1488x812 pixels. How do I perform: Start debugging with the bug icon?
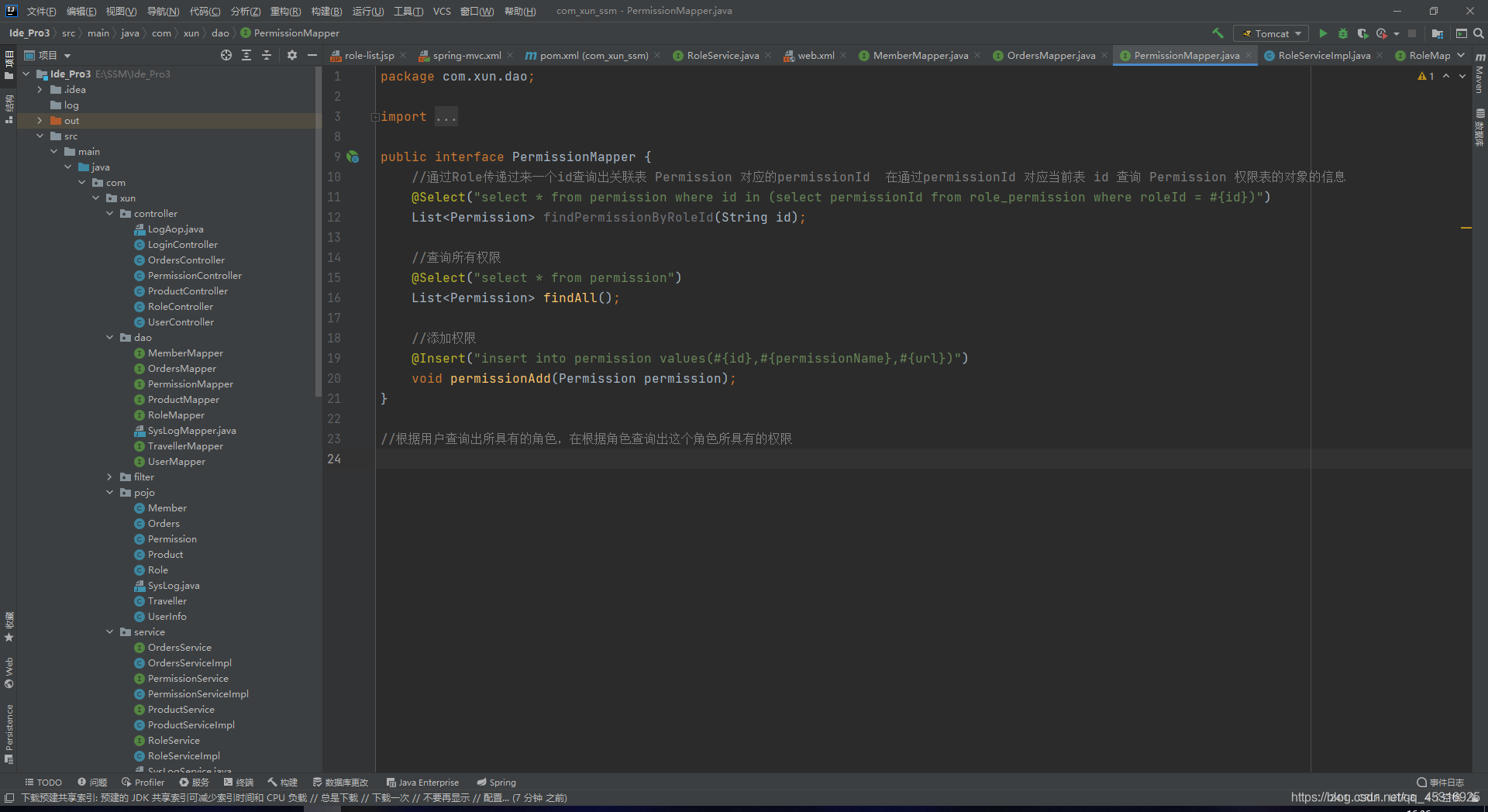pos(1343,33)
